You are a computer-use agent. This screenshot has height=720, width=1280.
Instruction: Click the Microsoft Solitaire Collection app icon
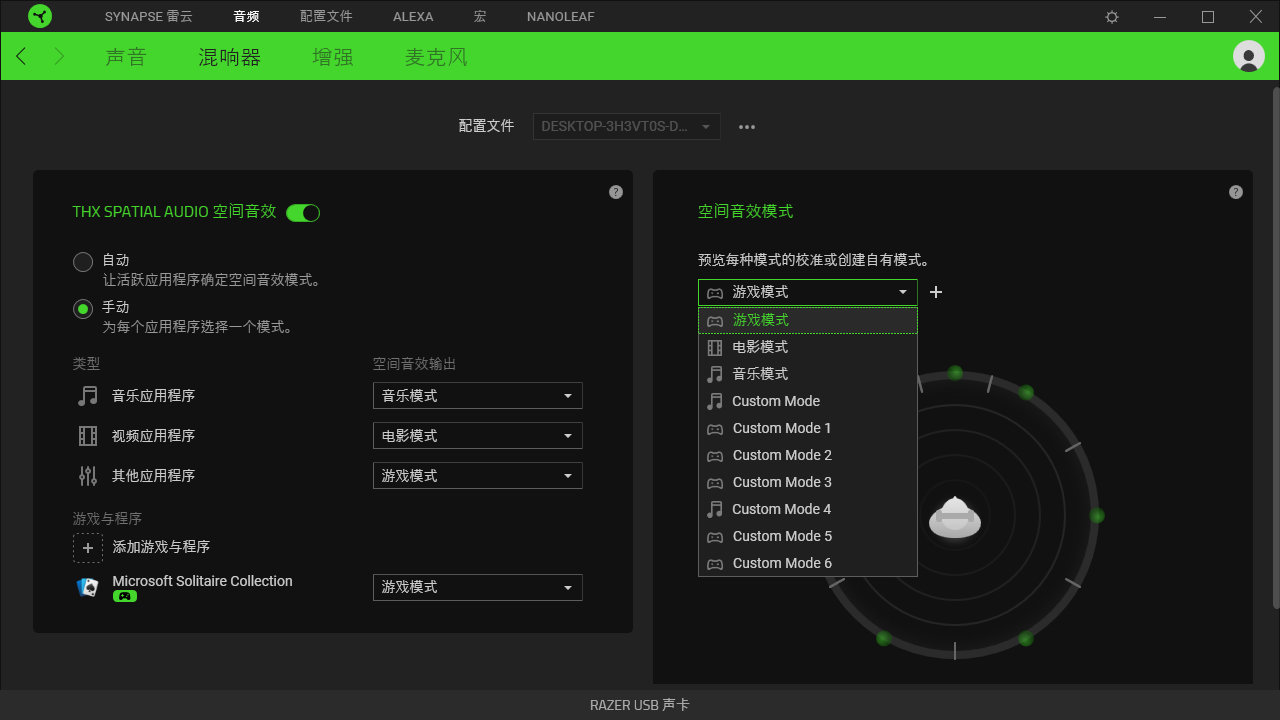(88, 587)
